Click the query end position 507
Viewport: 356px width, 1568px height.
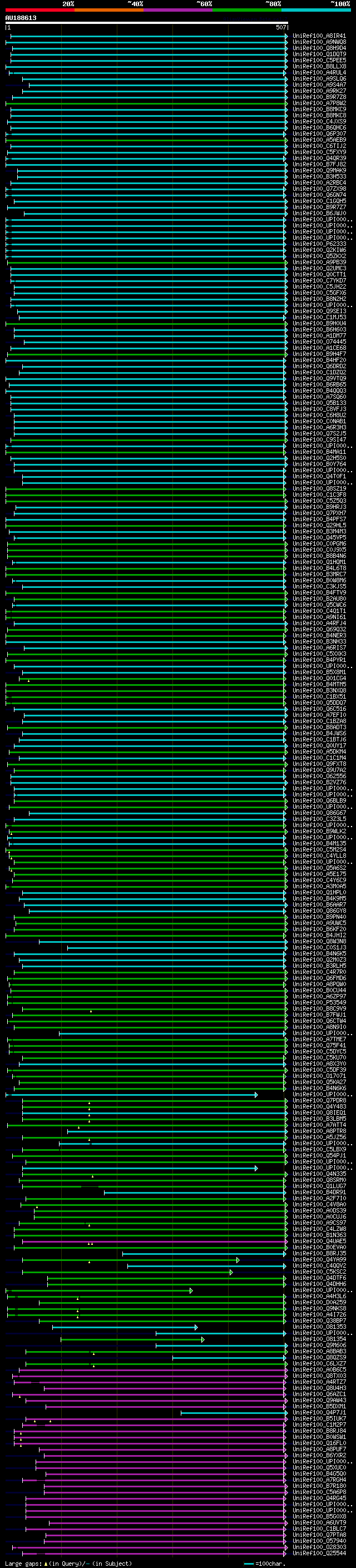click(x=281, y=27)
